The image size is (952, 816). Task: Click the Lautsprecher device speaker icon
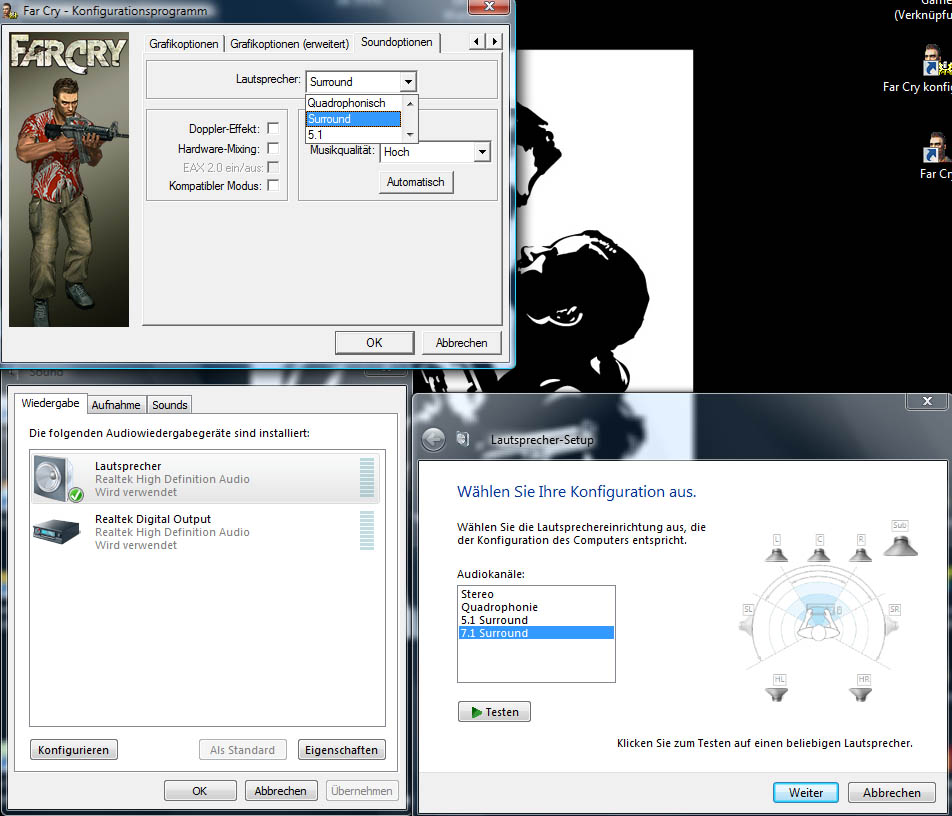tap(58, 478)
